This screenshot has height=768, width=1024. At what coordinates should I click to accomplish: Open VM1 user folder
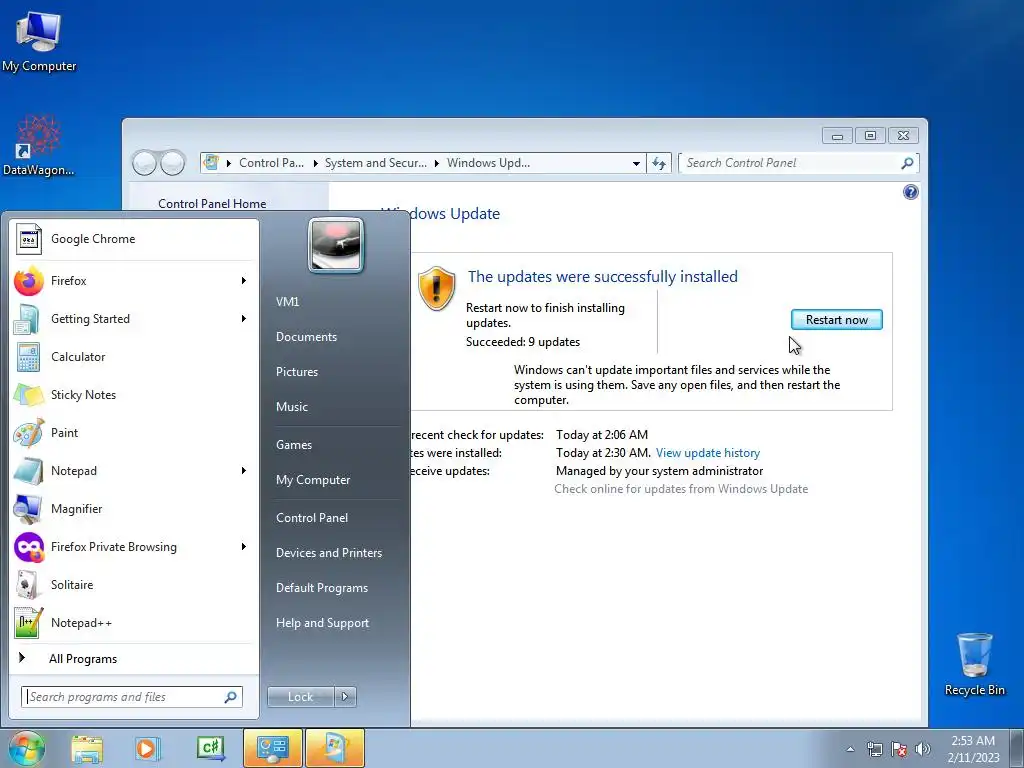pyautogui.click(x=287, y=302)
